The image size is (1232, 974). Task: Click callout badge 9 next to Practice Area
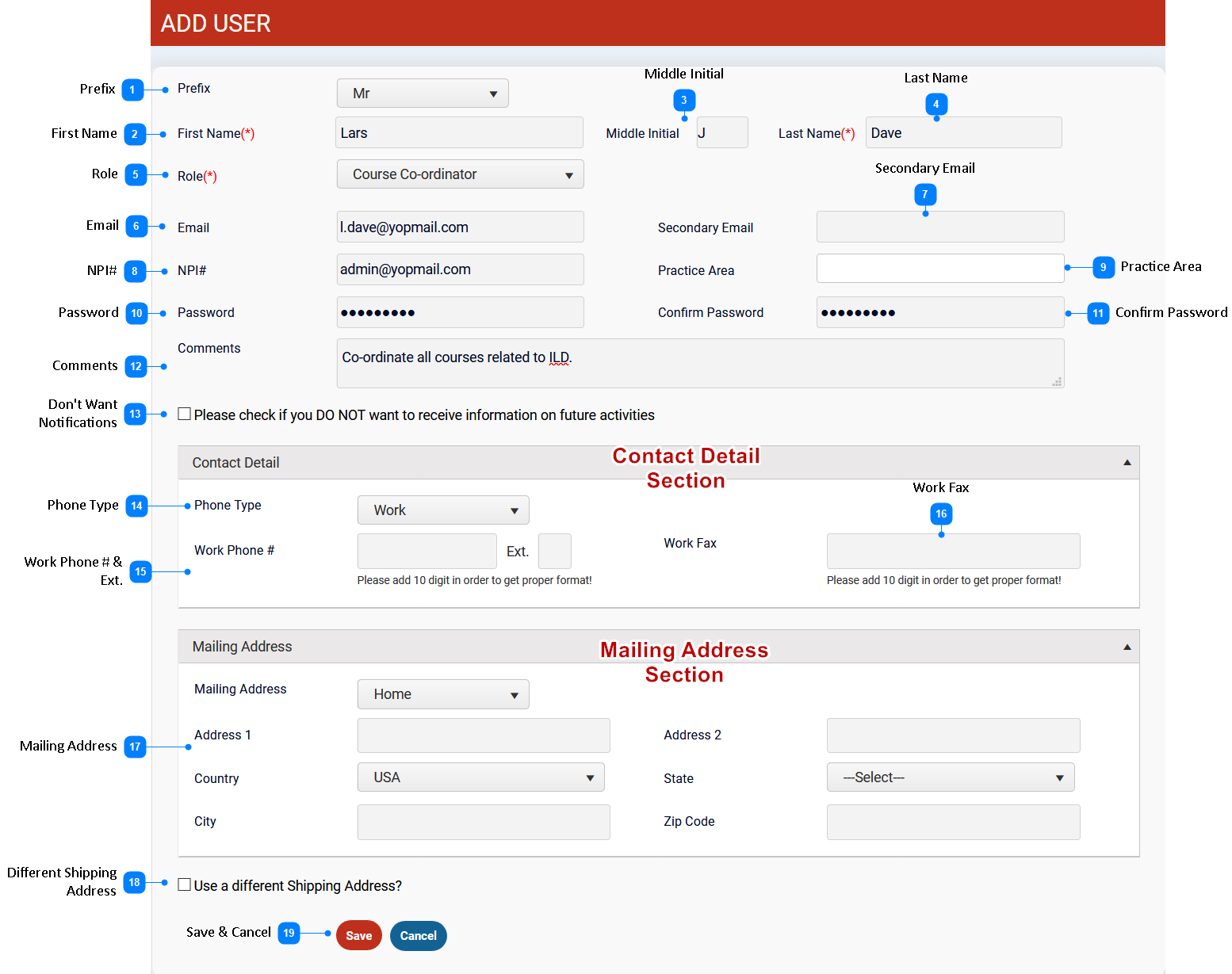(x=1103, y=267)
